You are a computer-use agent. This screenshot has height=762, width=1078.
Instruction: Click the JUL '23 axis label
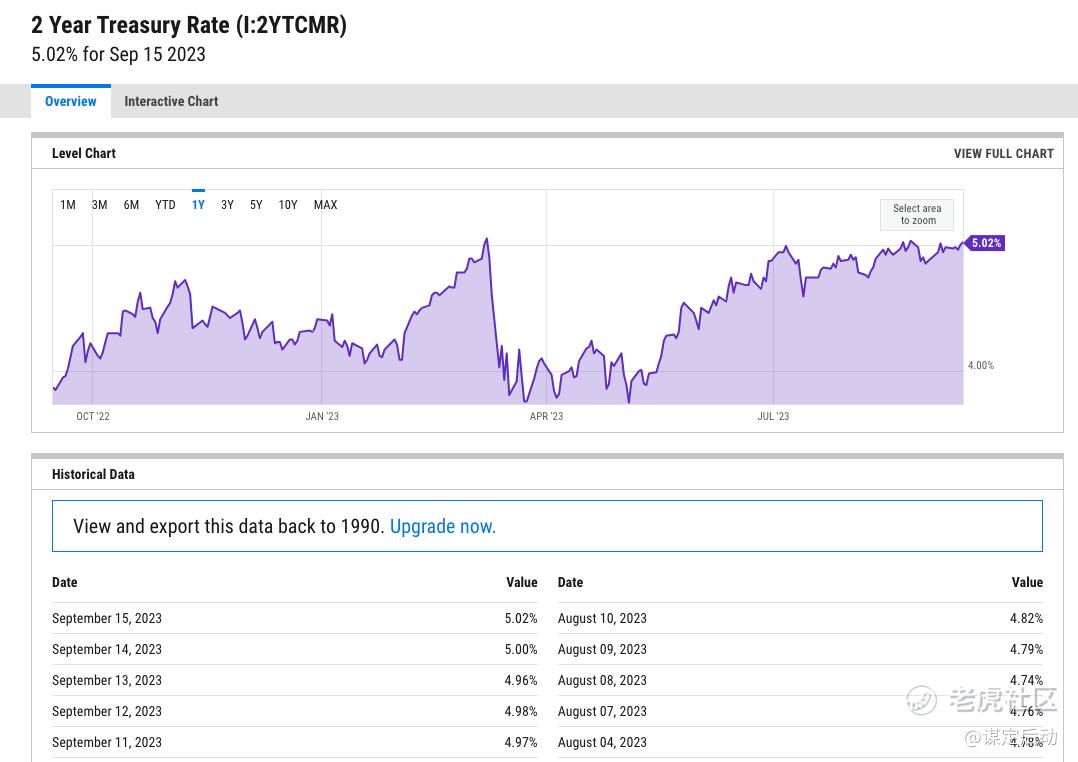[x=773, y=416]
